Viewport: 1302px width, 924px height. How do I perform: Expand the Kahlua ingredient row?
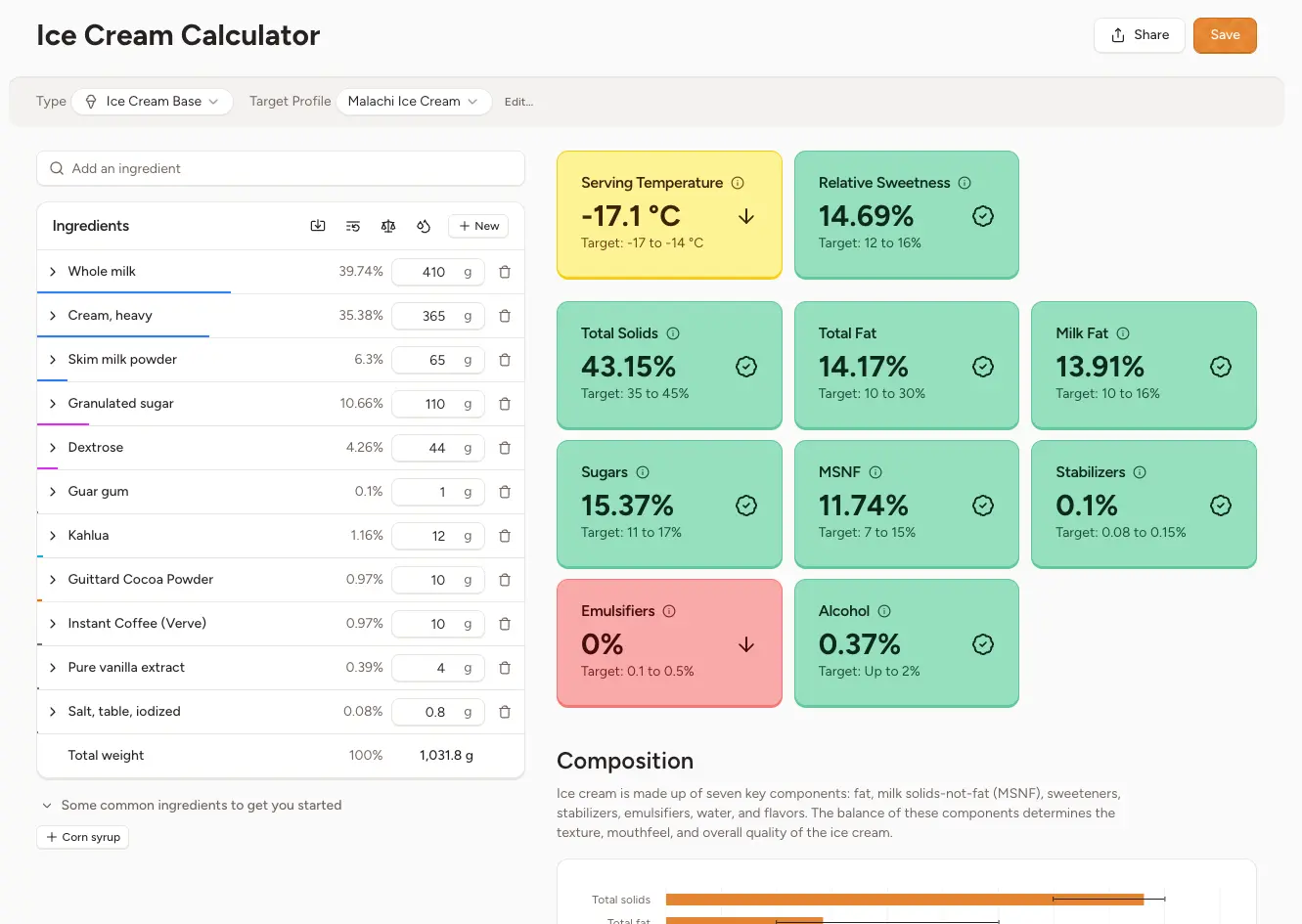(52, 536)
